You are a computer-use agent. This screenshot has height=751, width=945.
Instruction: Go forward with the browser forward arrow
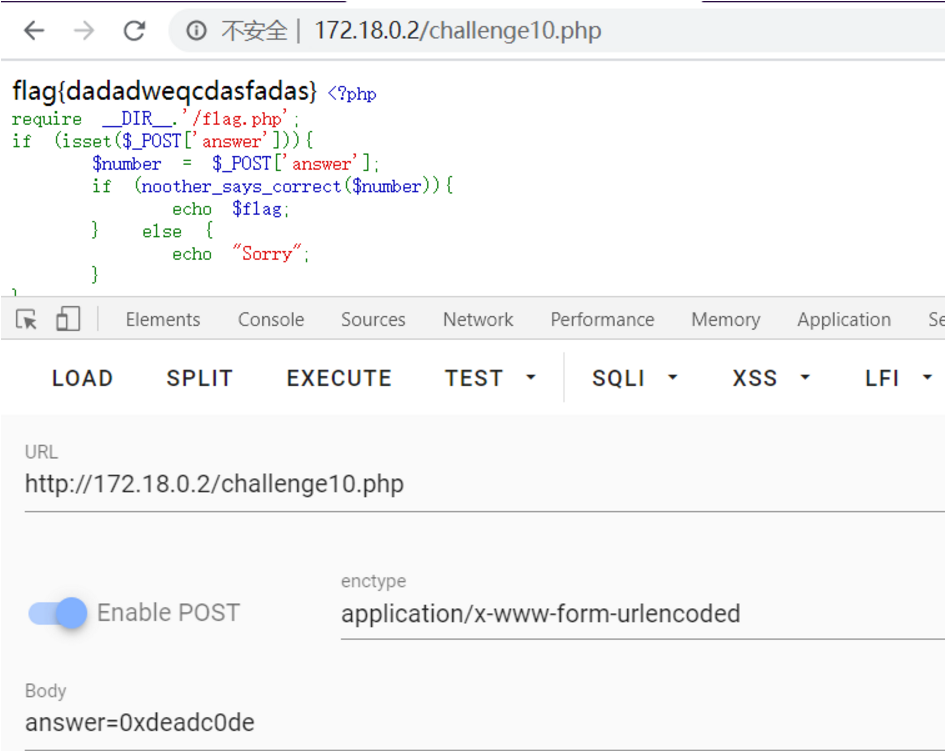coord(84,30)
